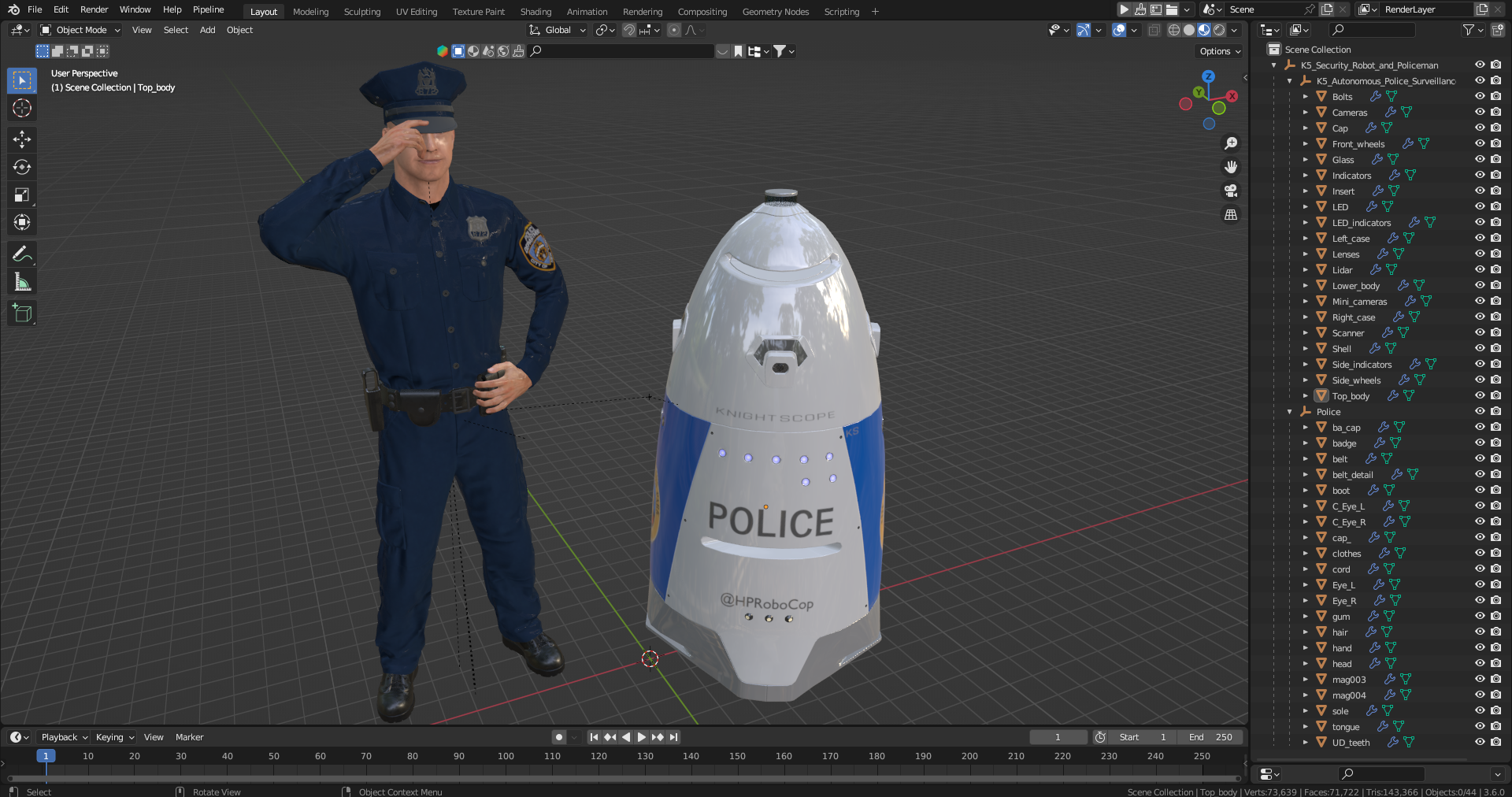1512x797 pixels.
Task: Hide the Bolts object with eye icon
Action: point(1480,96)
